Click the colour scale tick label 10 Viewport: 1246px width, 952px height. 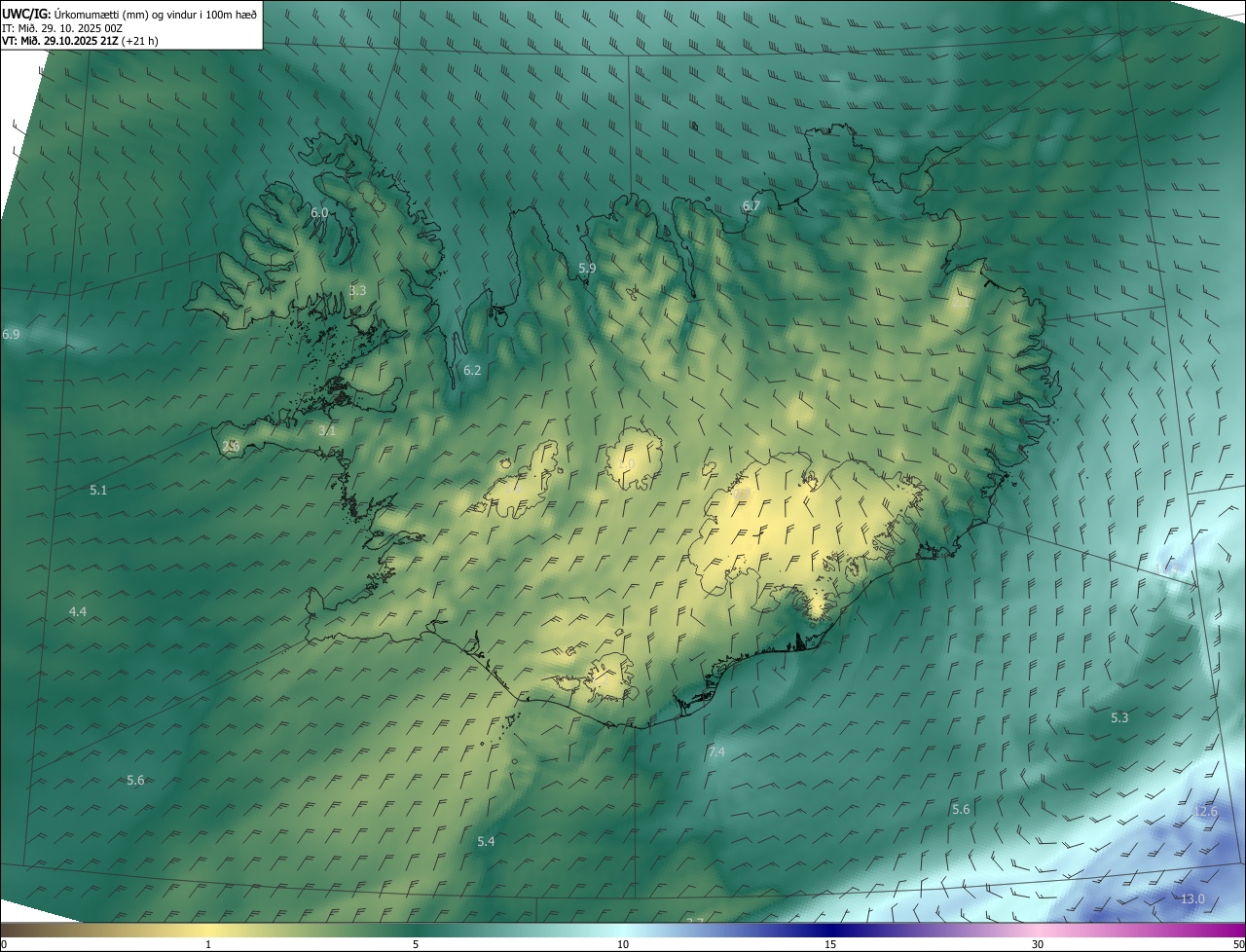coord(623,944)
